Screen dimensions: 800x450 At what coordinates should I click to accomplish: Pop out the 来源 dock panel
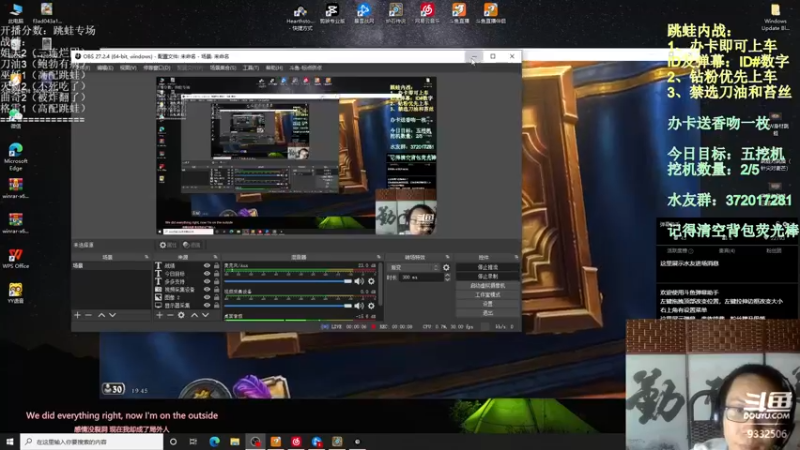pyautogui.click(x=215, y=257)
